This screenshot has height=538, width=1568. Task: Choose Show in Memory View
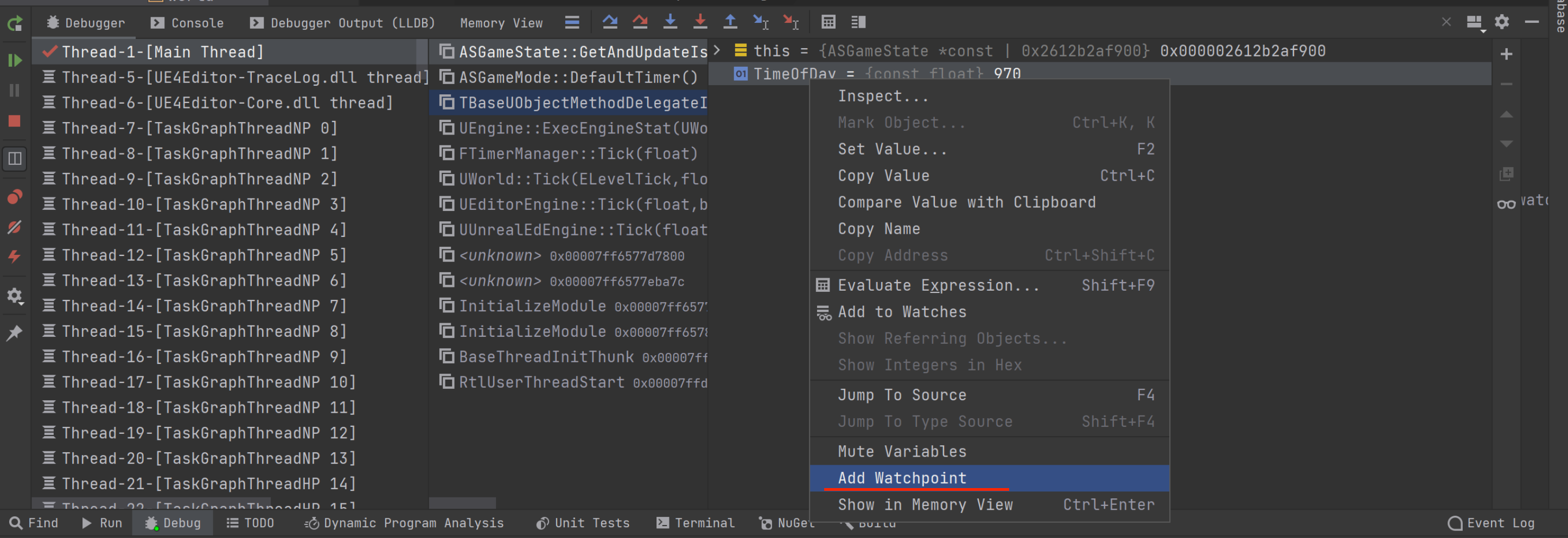990,505
